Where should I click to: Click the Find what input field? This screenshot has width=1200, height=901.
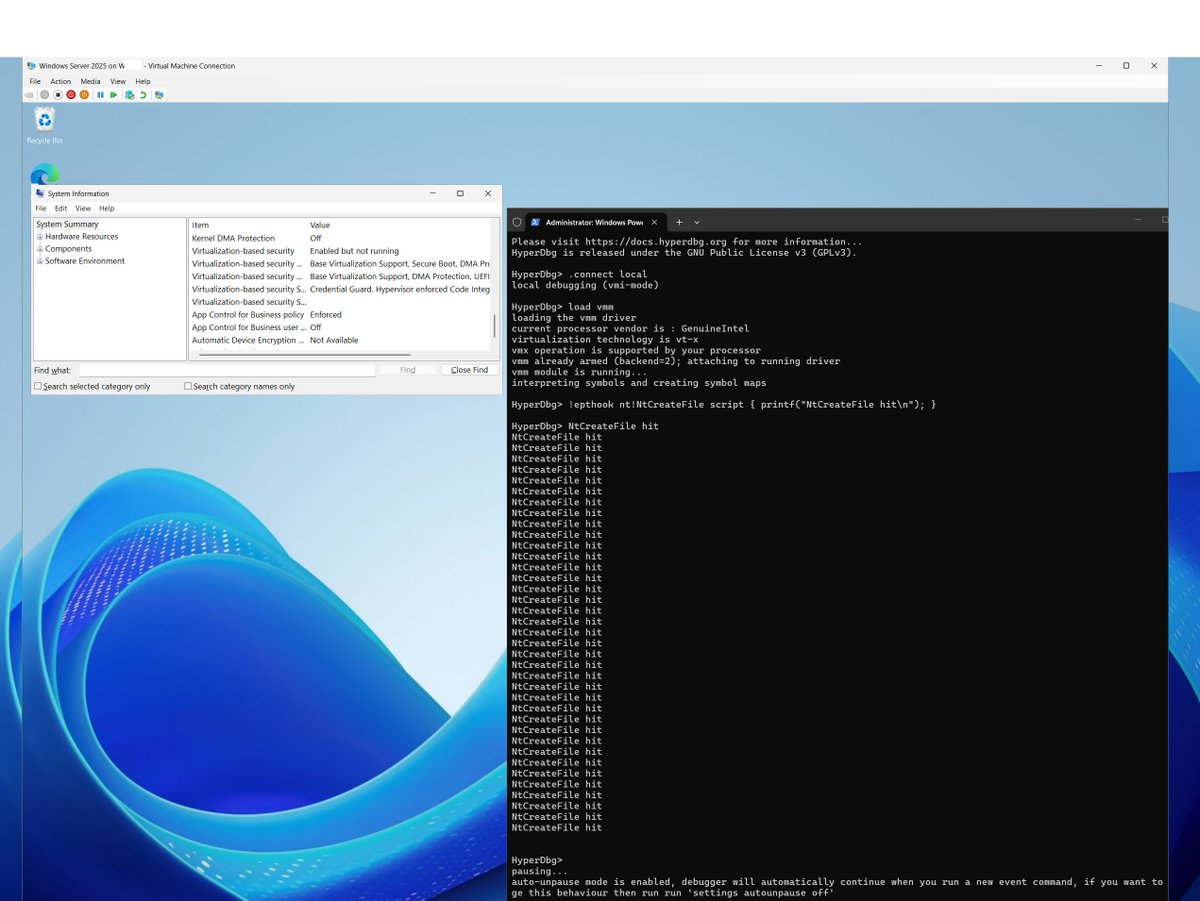[227, 370]
